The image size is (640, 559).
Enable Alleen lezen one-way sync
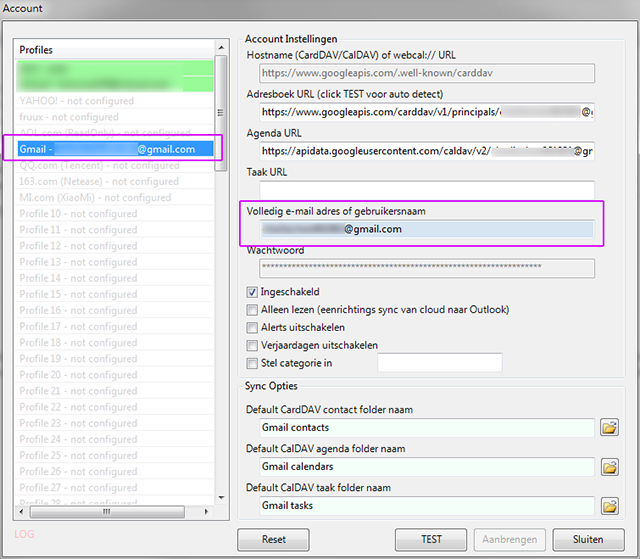(252, 310)
